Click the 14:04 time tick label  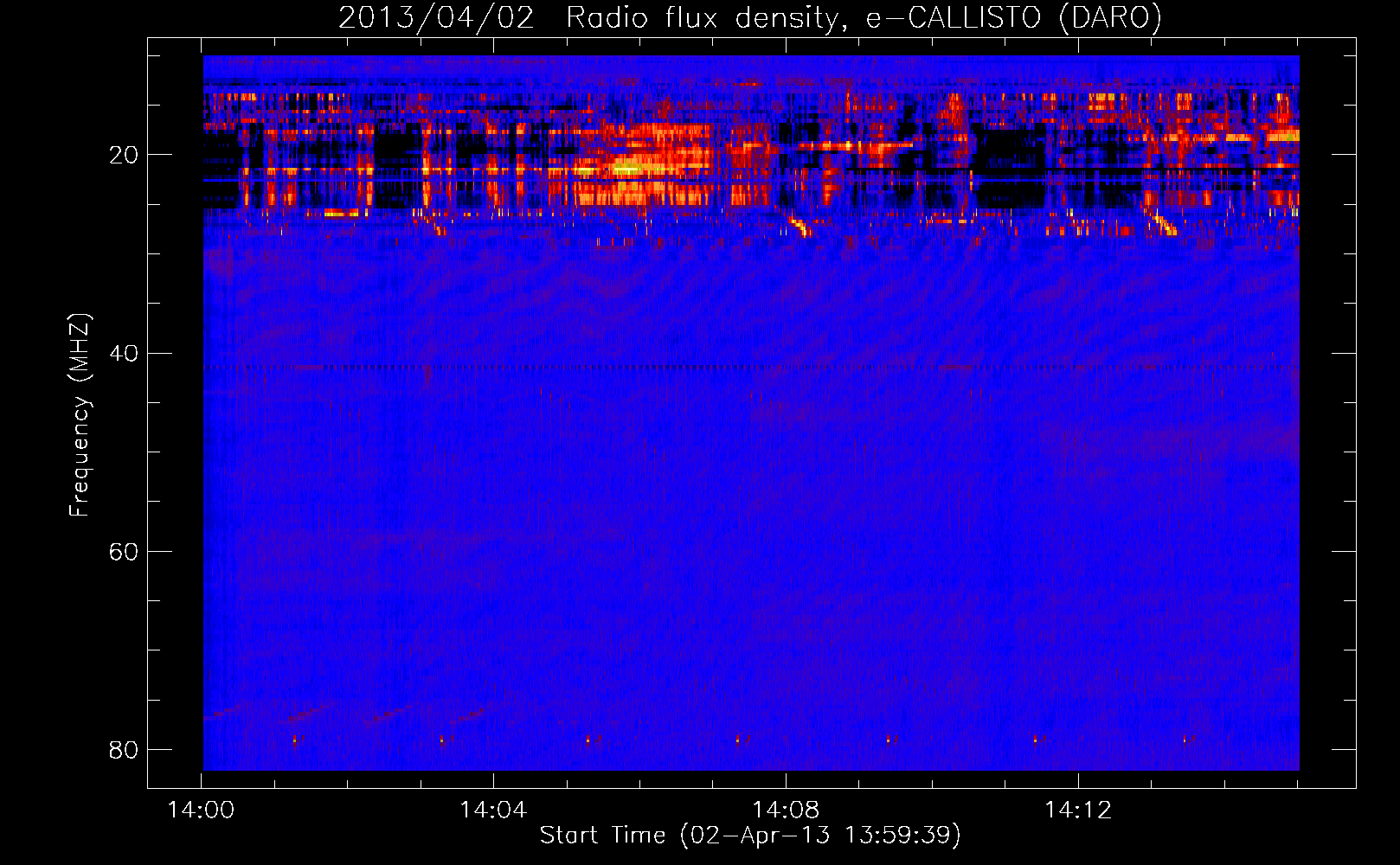[x=493, y=811]
